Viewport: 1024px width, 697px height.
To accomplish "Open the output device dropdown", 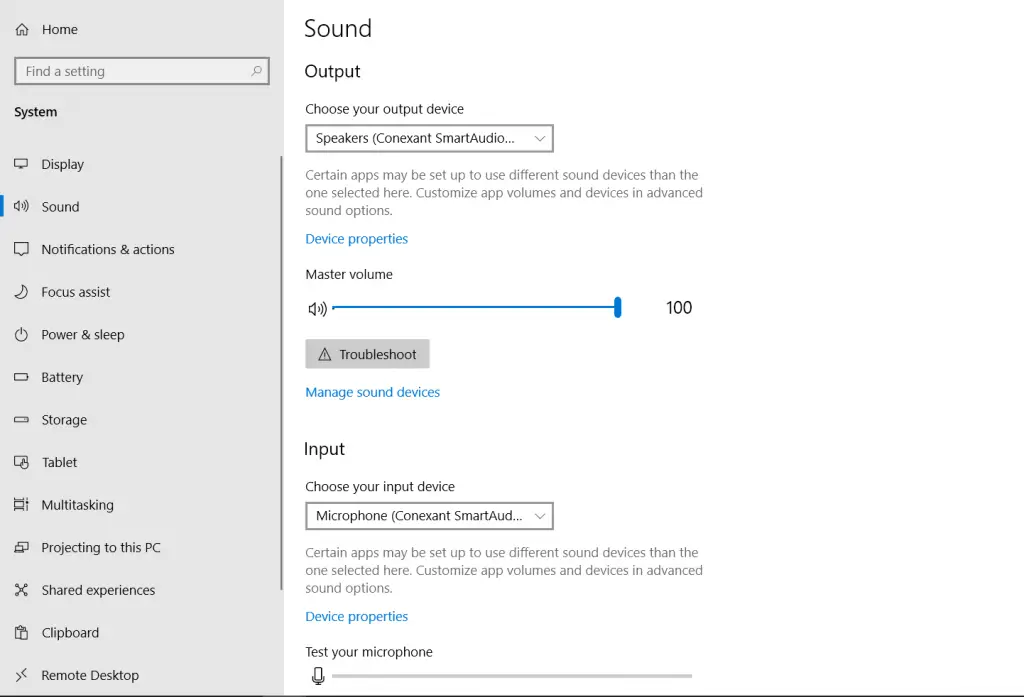I will click(x=429, y=138).
